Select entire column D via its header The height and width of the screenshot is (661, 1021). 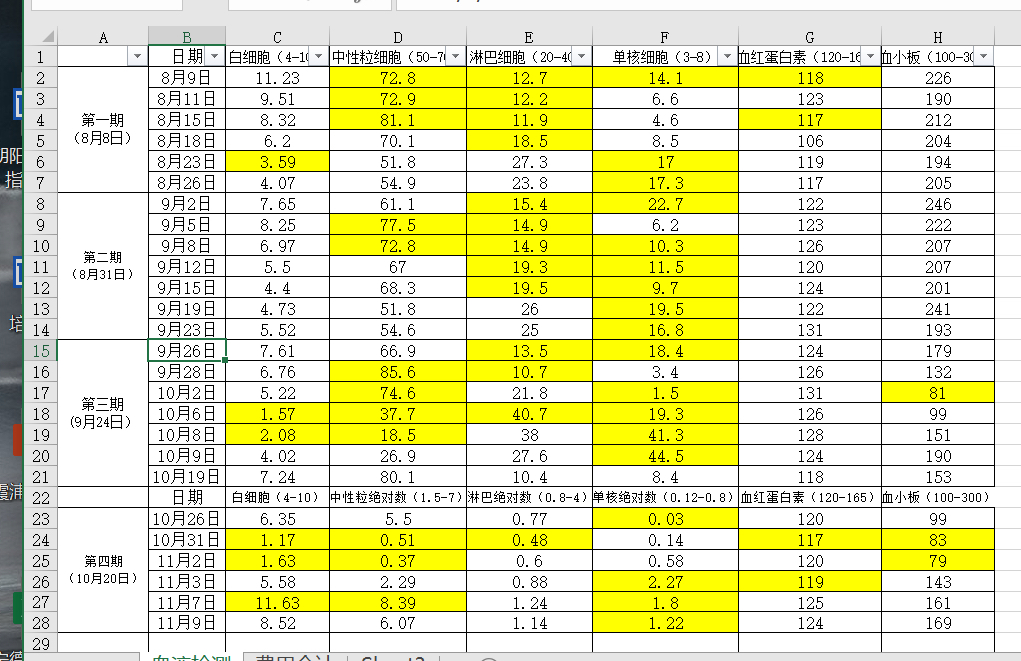tap(397, 37)
